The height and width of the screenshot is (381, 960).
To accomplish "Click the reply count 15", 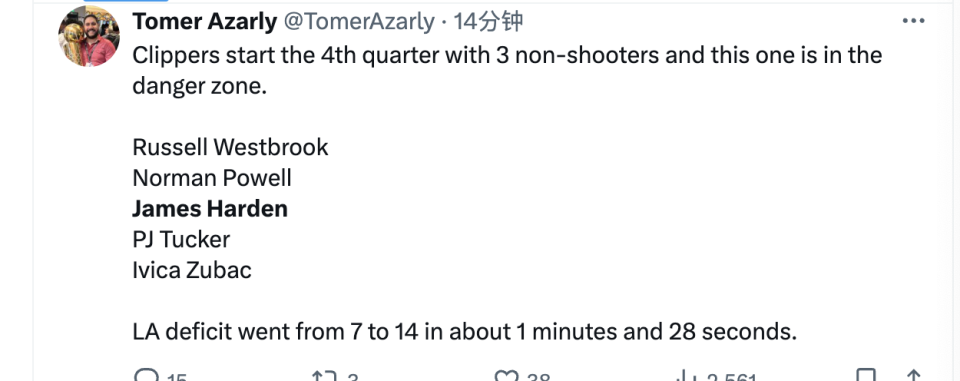I will (176, 377).
